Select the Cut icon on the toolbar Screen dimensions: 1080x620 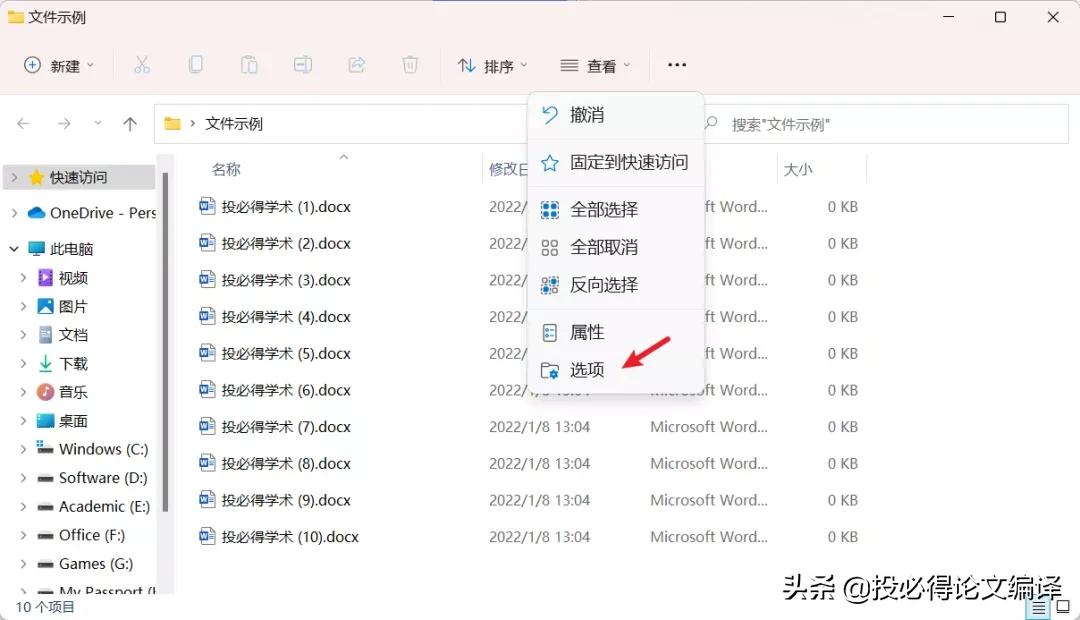coord(142,64)
